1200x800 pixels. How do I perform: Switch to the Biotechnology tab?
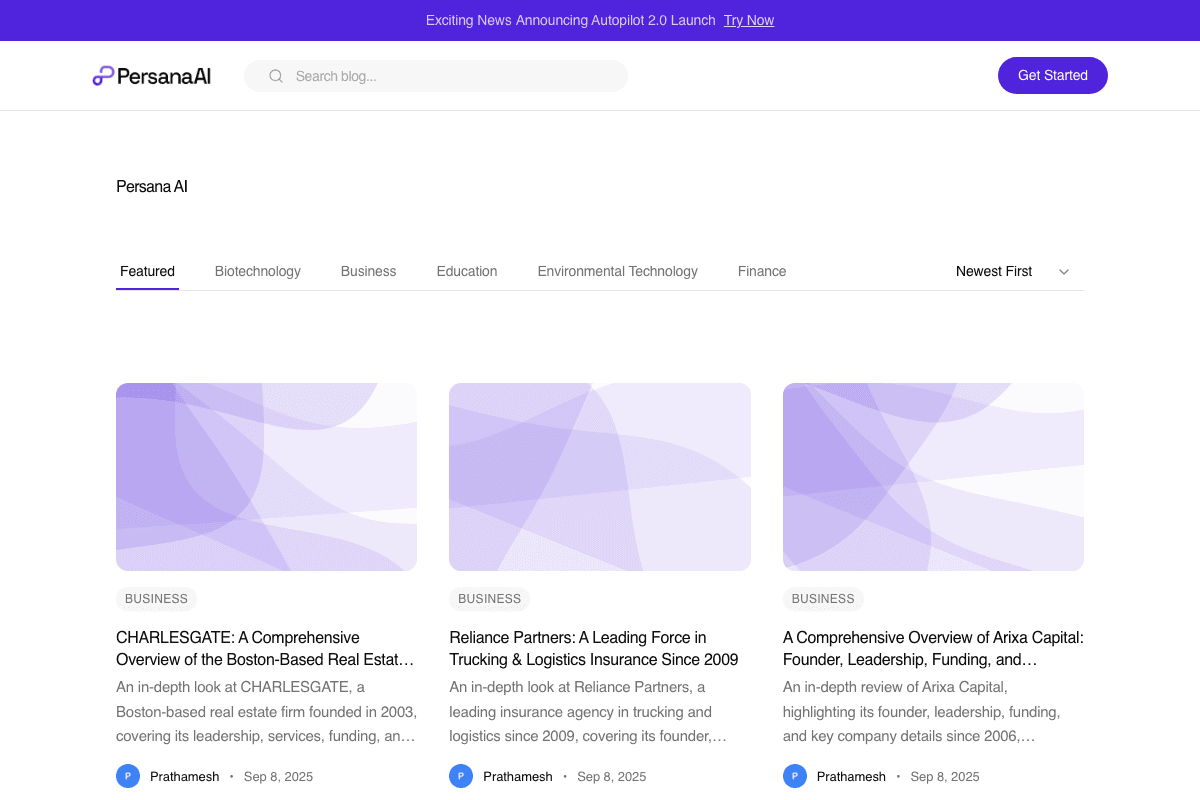pyautogui.click(x=257, y=271)
